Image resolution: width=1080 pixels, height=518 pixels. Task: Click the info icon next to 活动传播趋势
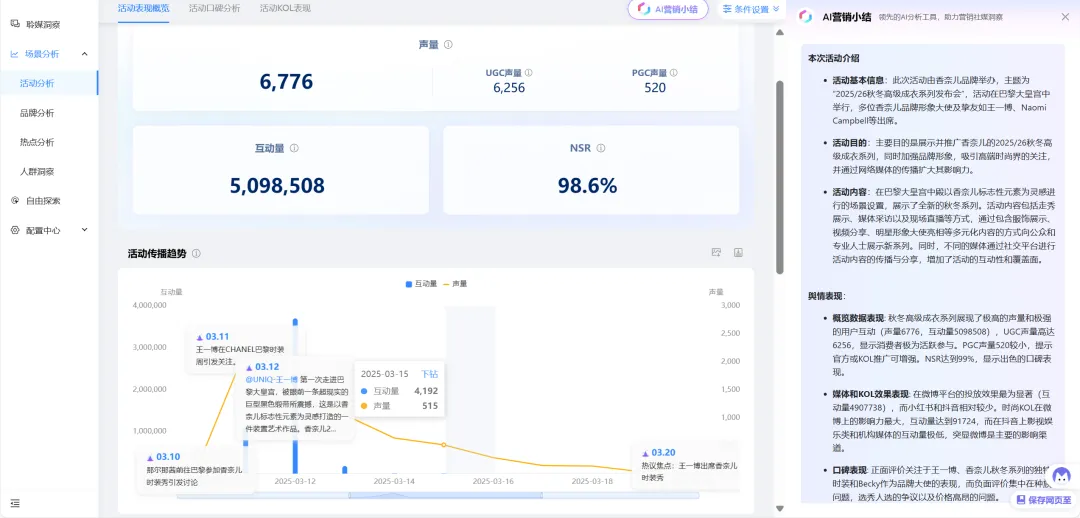point(196,253)
